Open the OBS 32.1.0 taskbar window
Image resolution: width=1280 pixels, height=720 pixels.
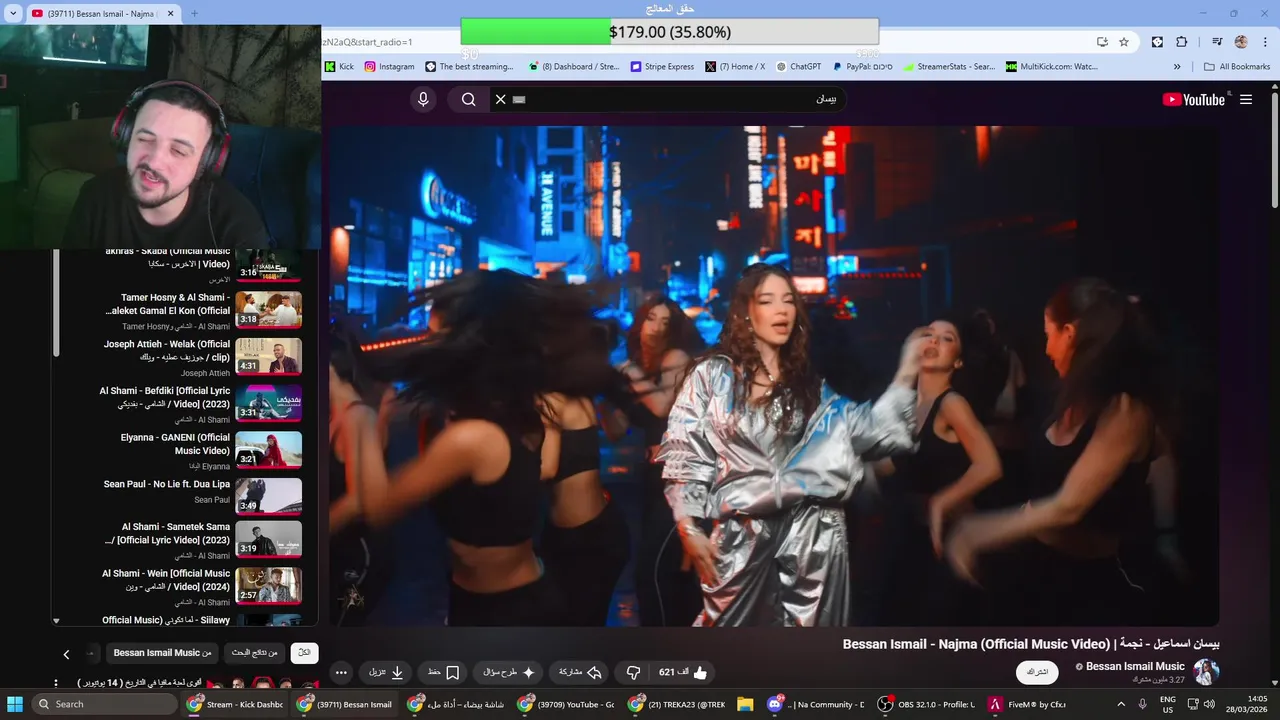coord(926,704)
